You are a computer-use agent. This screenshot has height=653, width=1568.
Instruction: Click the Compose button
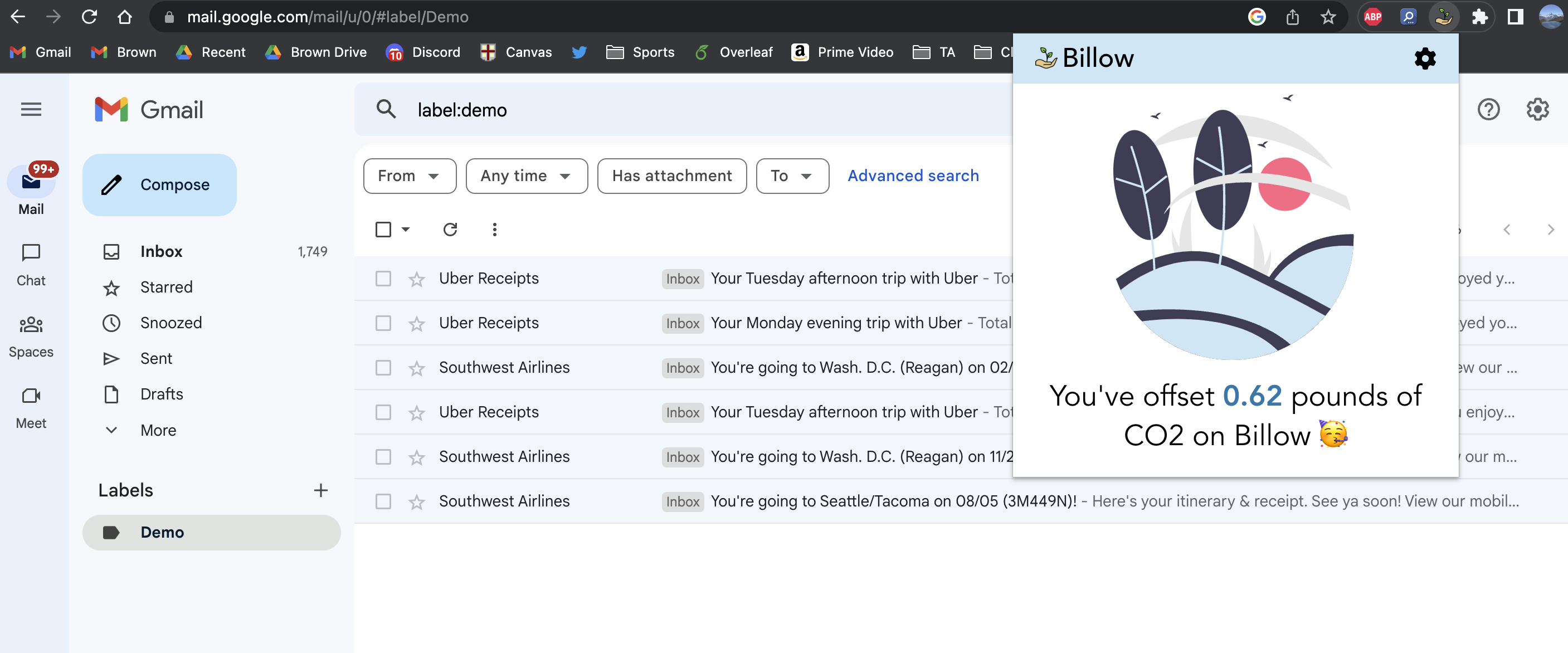(x=159, y=184)
